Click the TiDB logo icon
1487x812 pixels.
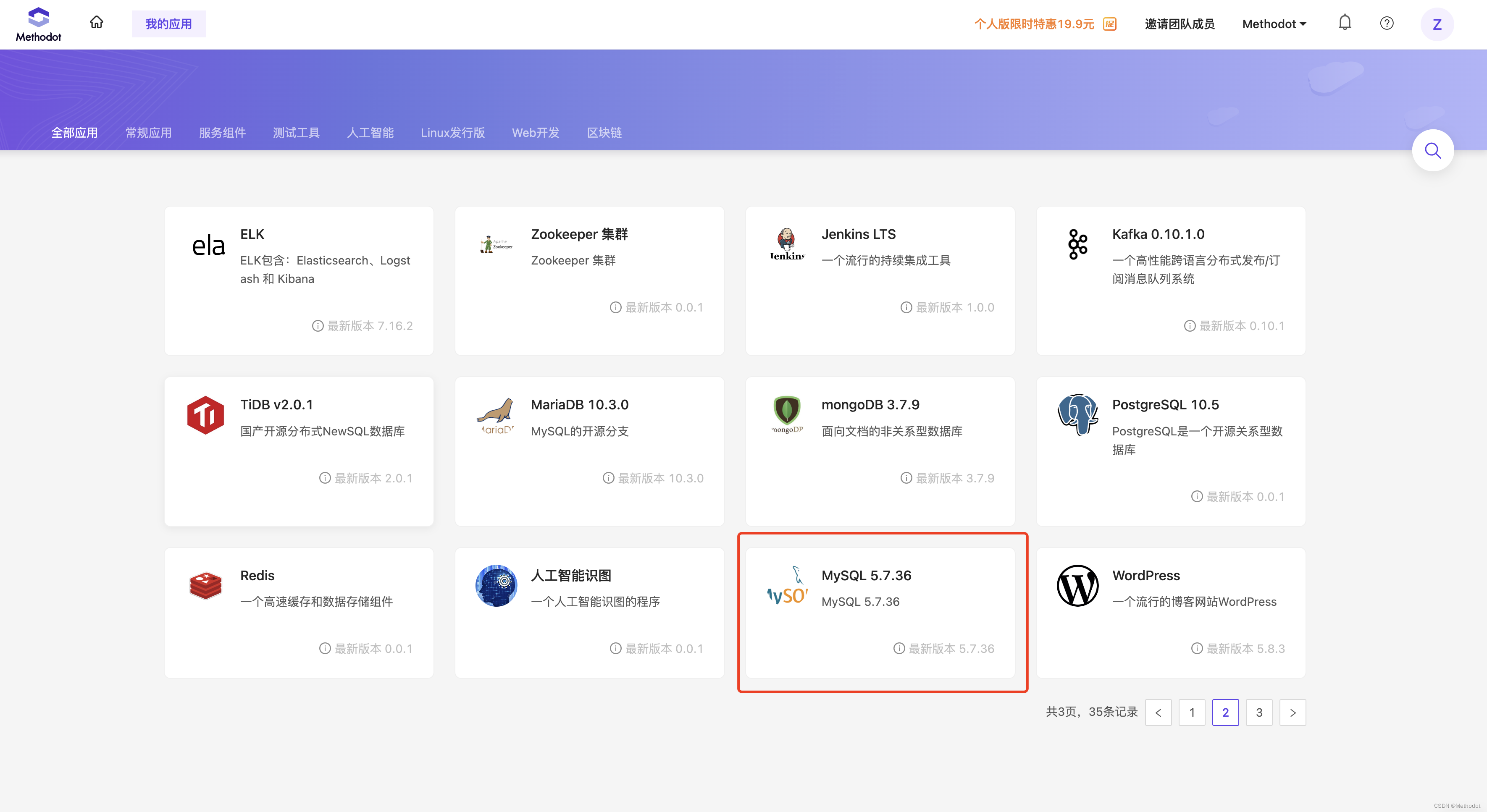point(205,414)
